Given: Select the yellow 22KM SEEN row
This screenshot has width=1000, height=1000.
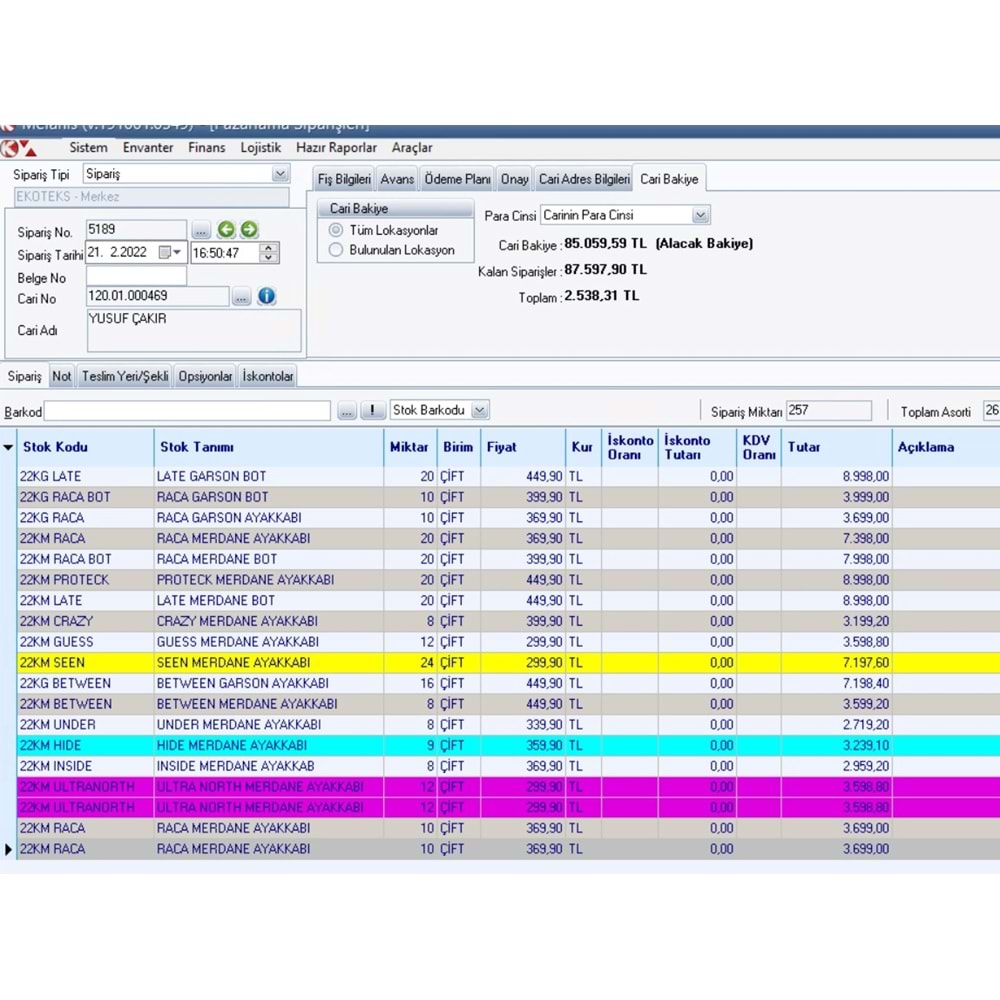Looking at the screenshot, I should pos(508,663).
